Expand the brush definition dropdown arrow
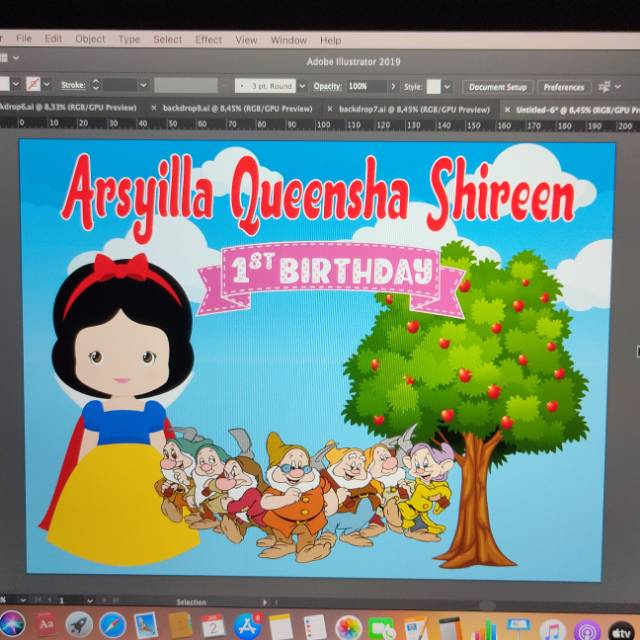 coord(302,86)
